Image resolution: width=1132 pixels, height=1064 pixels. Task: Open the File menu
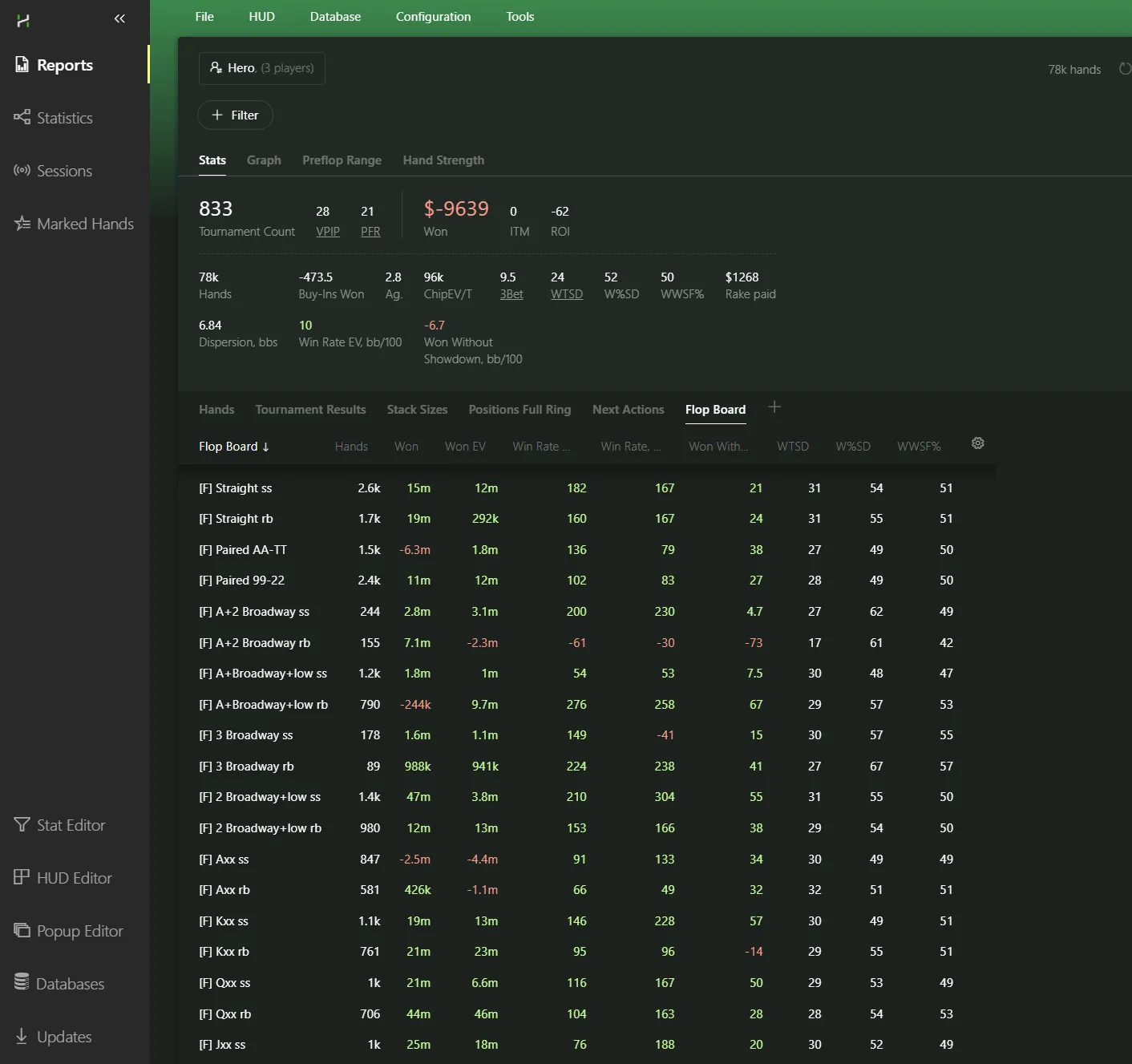click(204, 17)
